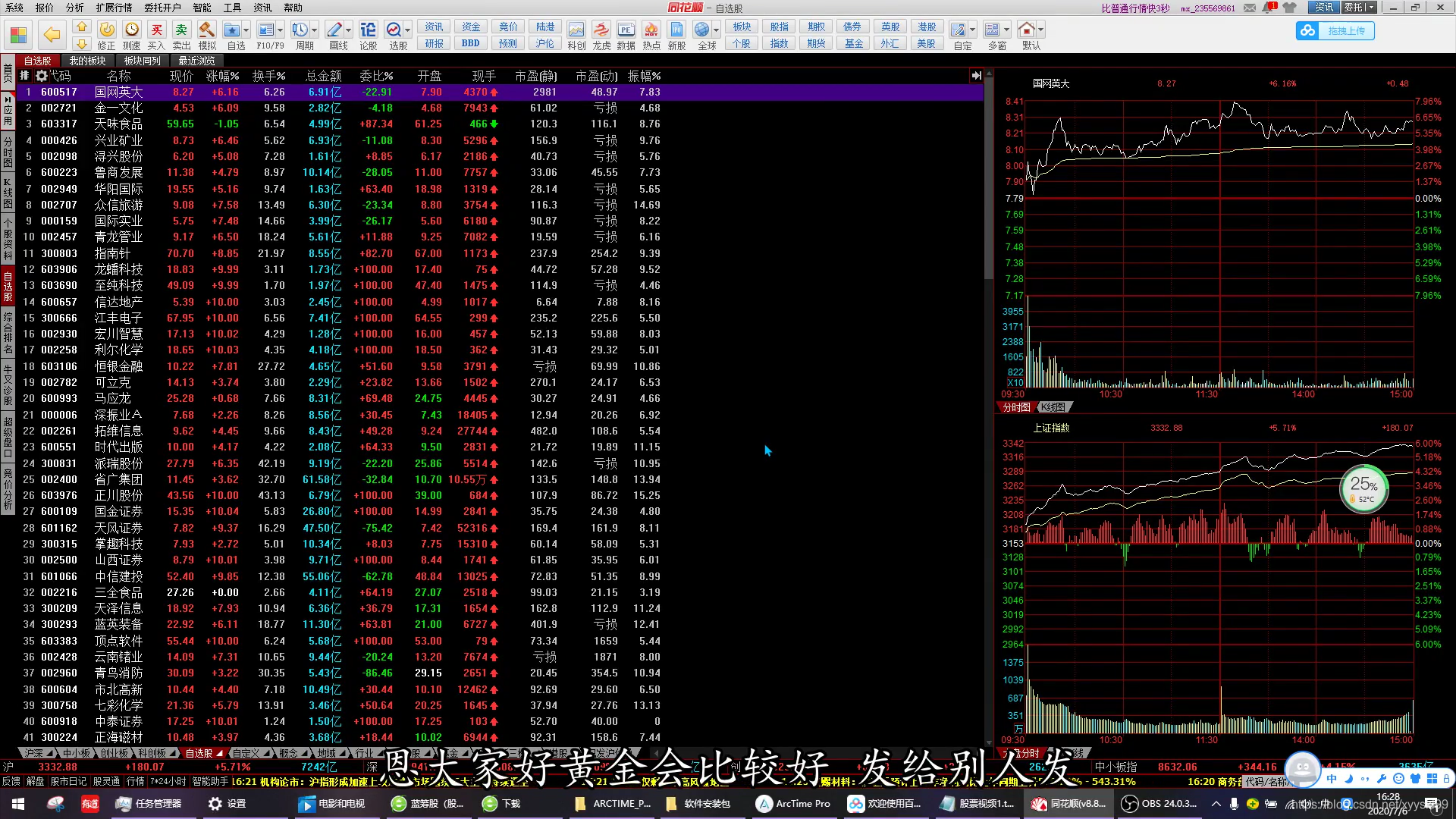The height and width of the screenshot is (819, 1456).
Task: Open the 报价 menu
Action: click(45, 8)
